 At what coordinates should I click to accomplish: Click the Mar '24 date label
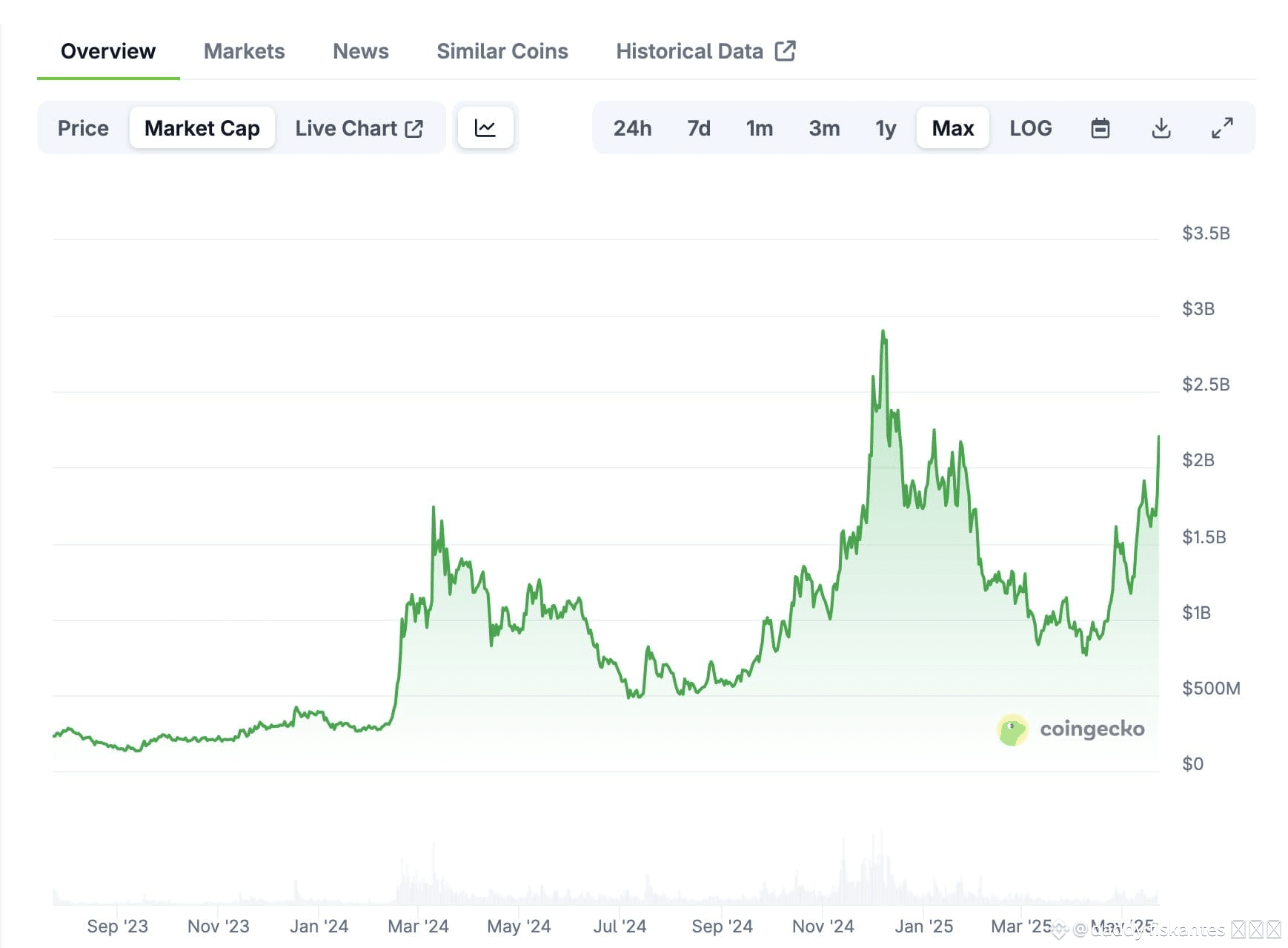[x=418, y=927]
